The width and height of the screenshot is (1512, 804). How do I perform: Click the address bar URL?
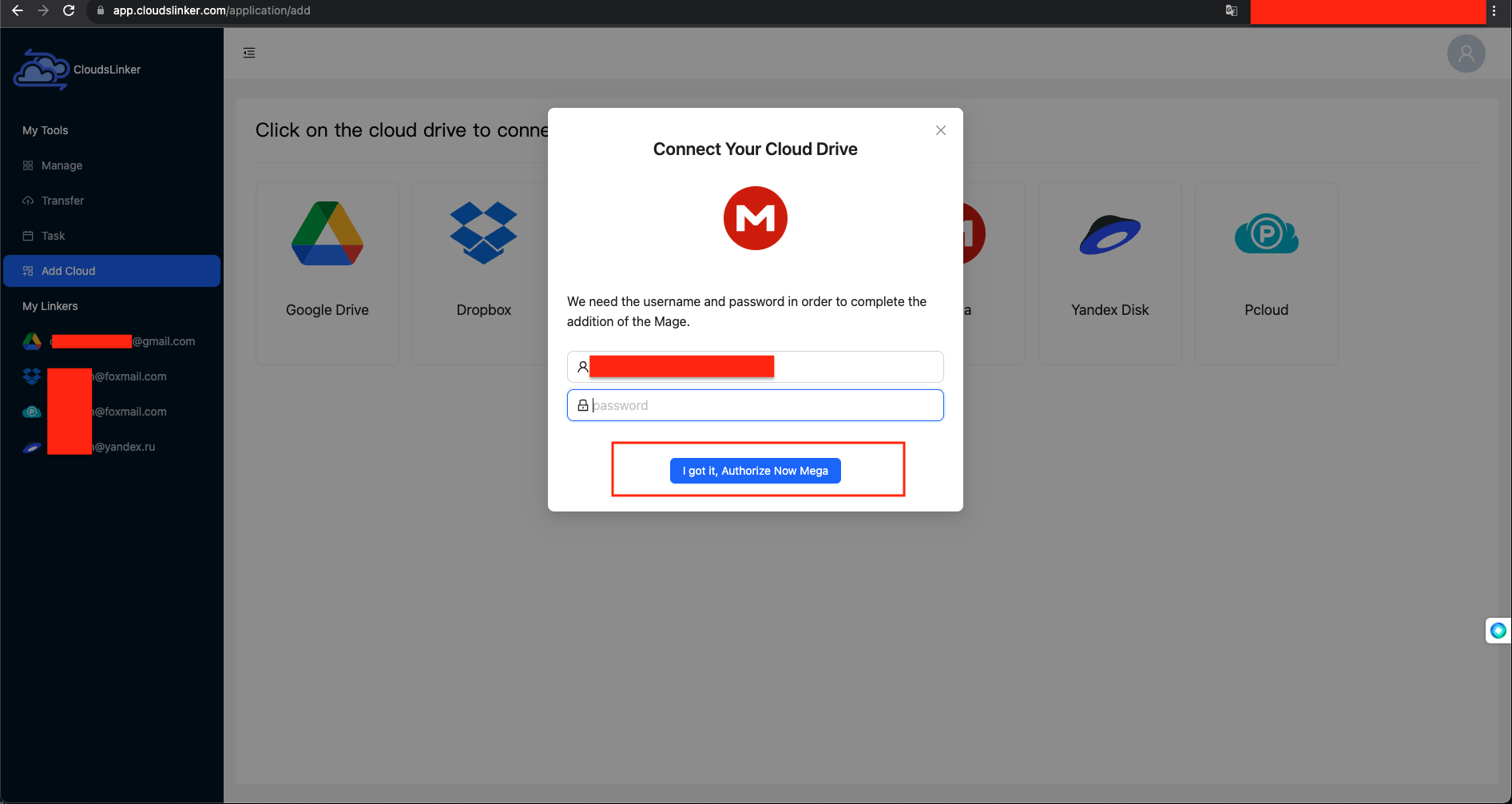point(212,10)
